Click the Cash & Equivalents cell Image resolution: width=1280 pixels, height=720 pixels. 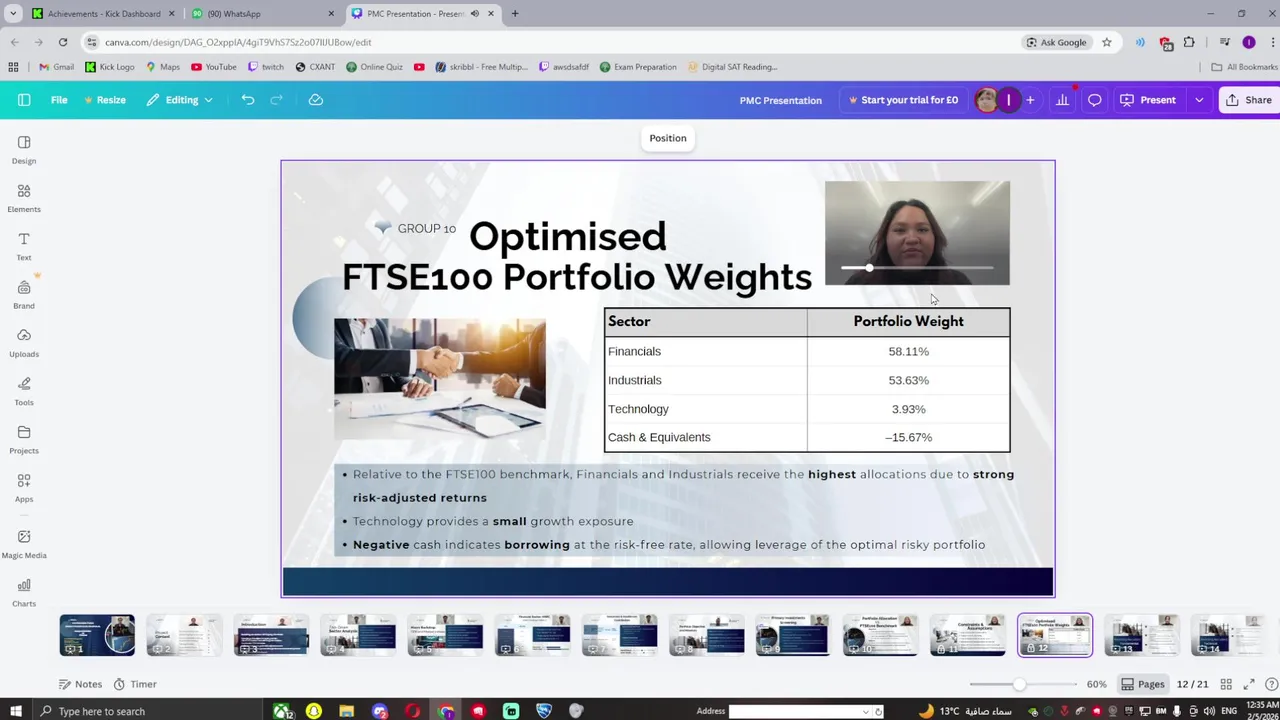[x=705, y=437]
